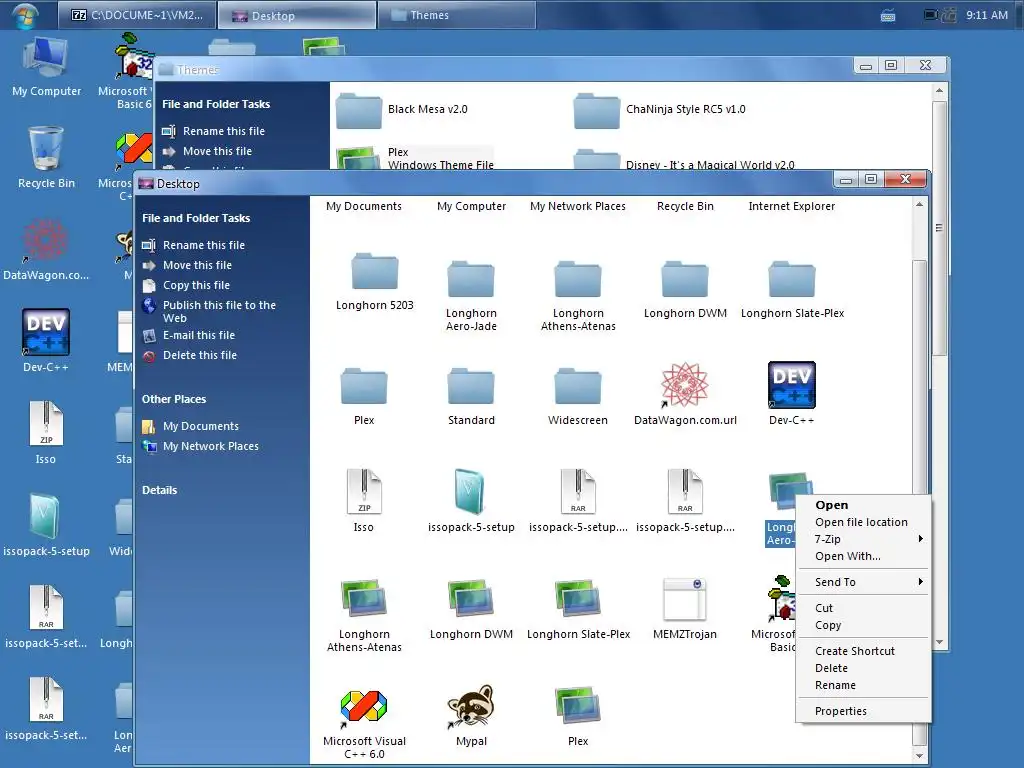Image resolution: width=1024 pixels, height=768 pixels.
Task: Select the Longhorn Slate-Plex folder icon
Action: coord(792,280)
